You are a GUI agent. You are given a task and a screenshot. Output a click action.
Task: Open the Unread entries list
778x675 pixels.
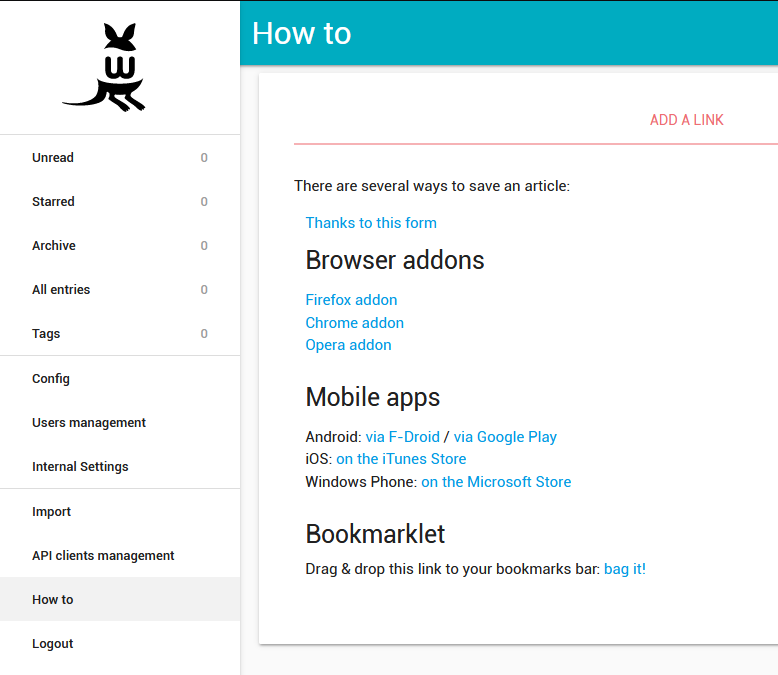[x=53, y=158]
